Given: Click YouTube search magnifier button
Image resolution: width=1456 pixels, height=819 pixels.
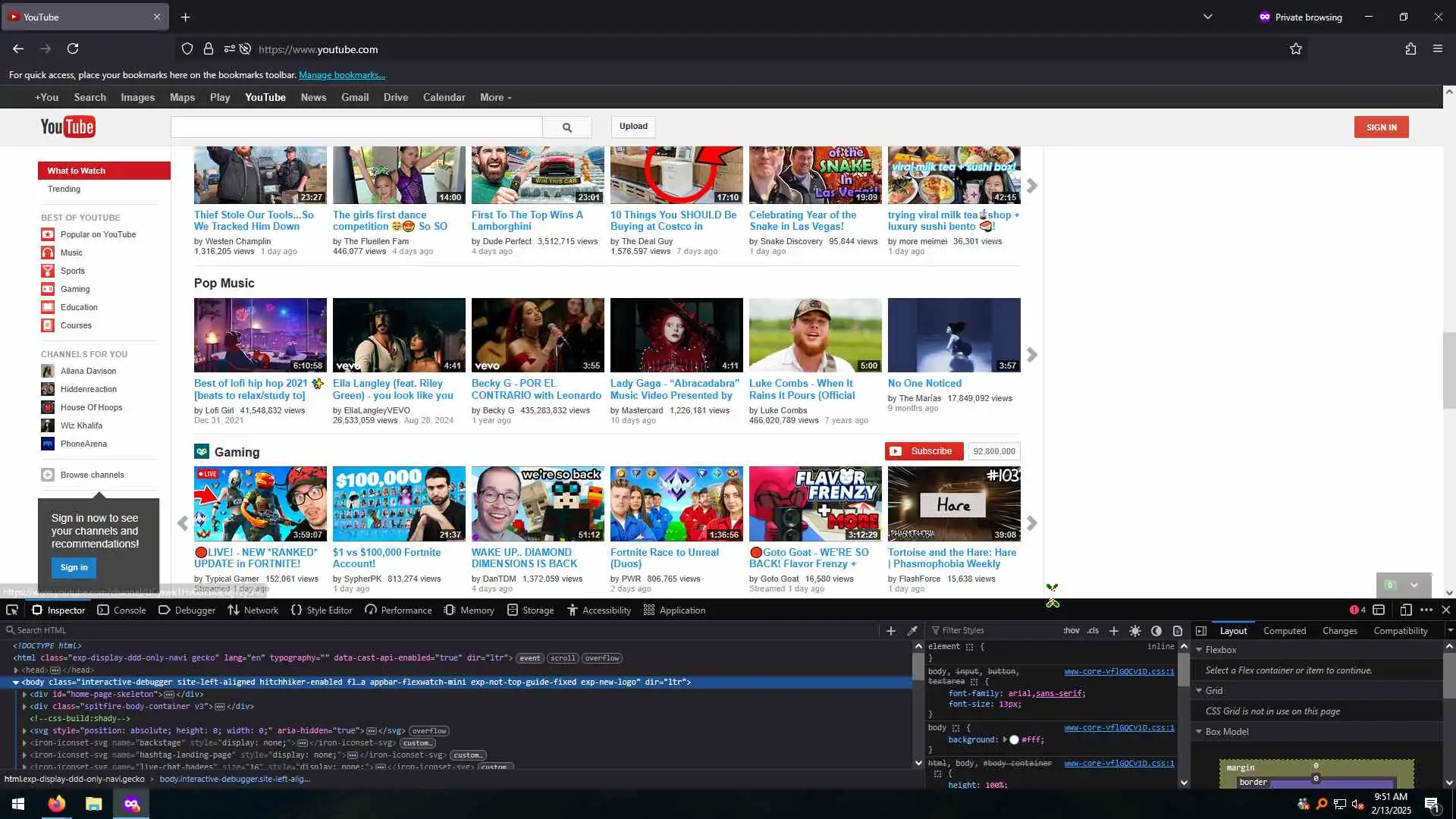Looking at the screenshot, I should click(x=567, y=127).
